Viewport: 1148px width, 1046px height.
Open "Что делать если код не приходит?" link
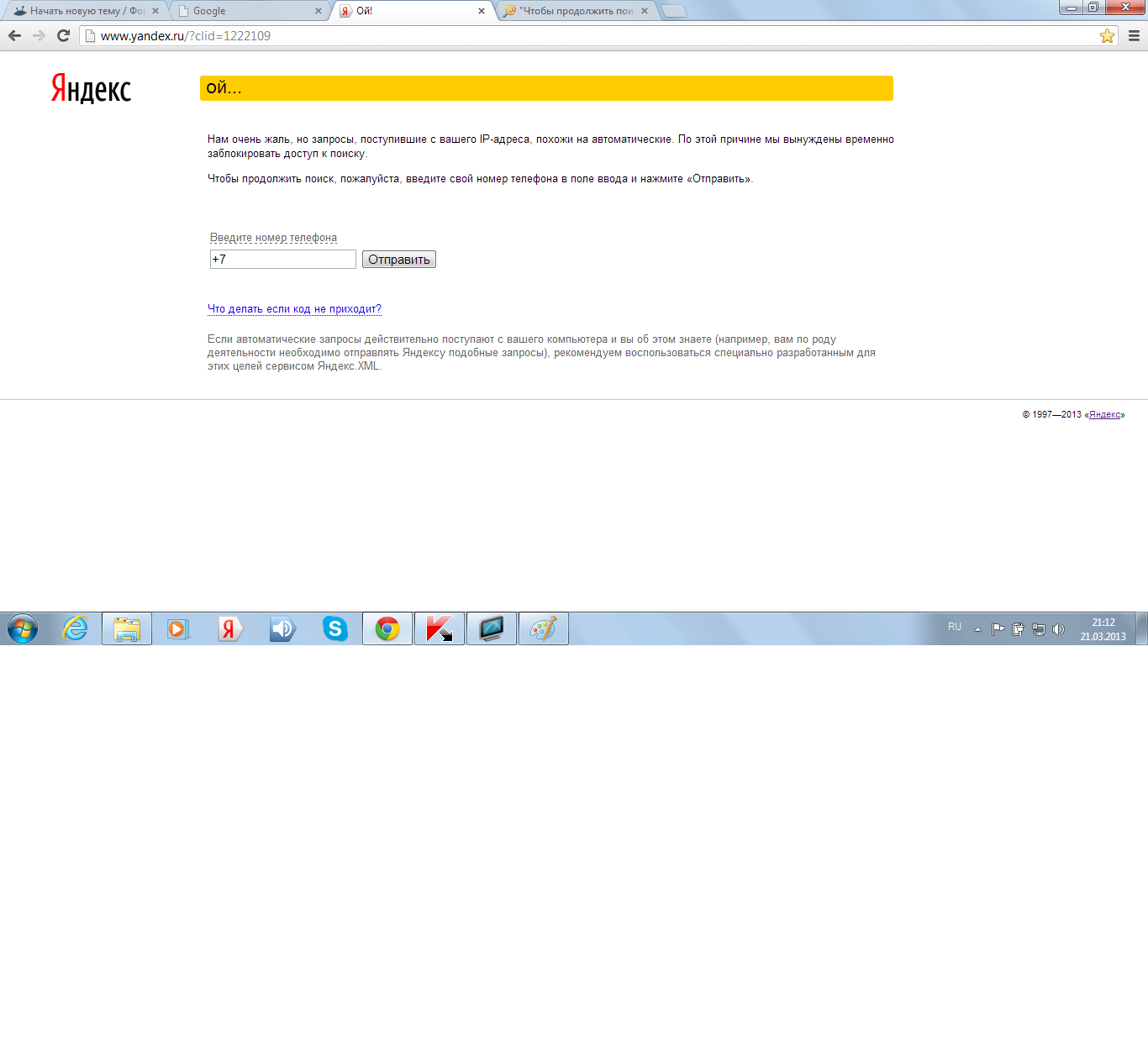(x=294, y=309)
